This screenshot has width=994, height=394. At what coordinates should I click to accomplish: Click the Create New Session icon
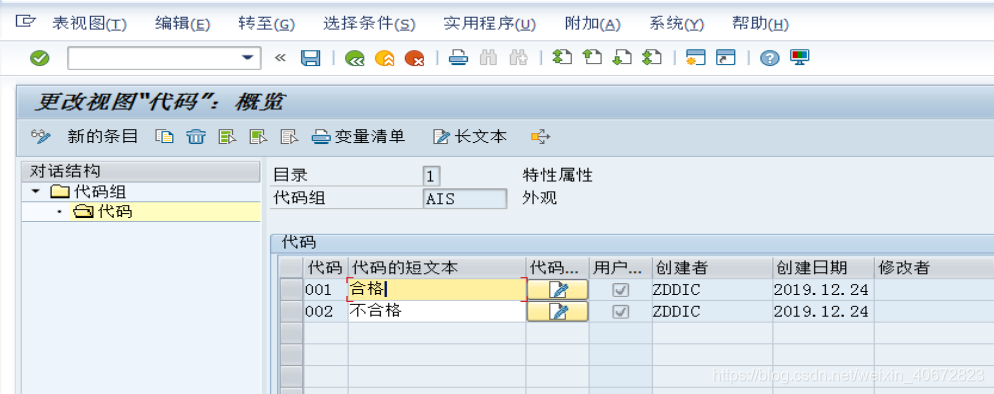point(695,58)
